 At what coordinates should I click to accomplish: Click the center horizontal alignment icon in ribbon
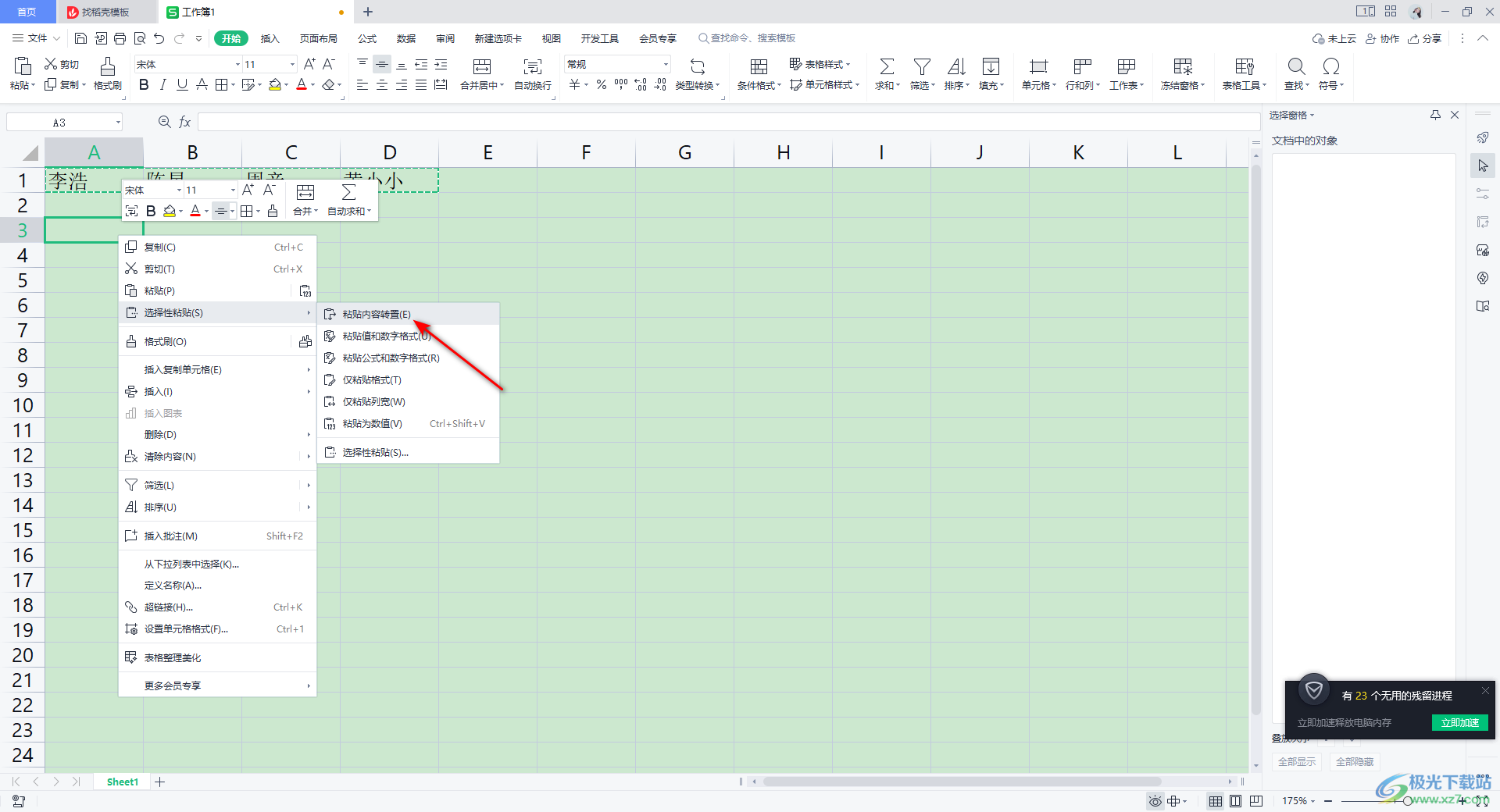pyautogui.click(x=382, y=84)
